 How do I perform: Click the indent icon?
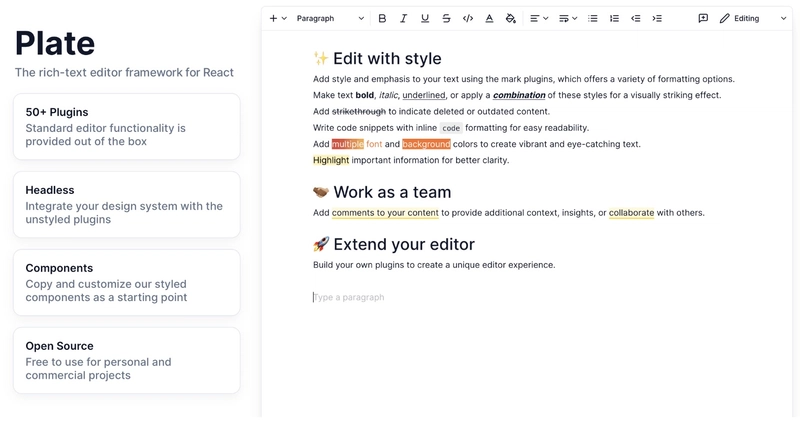pos(657,18)
